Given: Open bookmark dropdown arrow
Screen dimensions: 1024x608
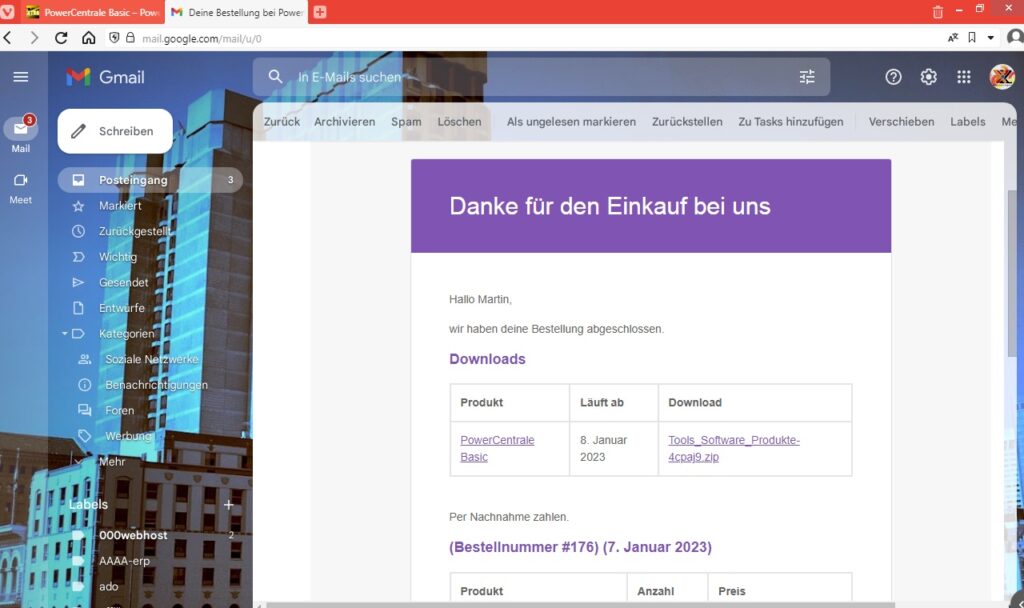Looking at the screenshot, I should pyautogui.click(x=991, y=38).
